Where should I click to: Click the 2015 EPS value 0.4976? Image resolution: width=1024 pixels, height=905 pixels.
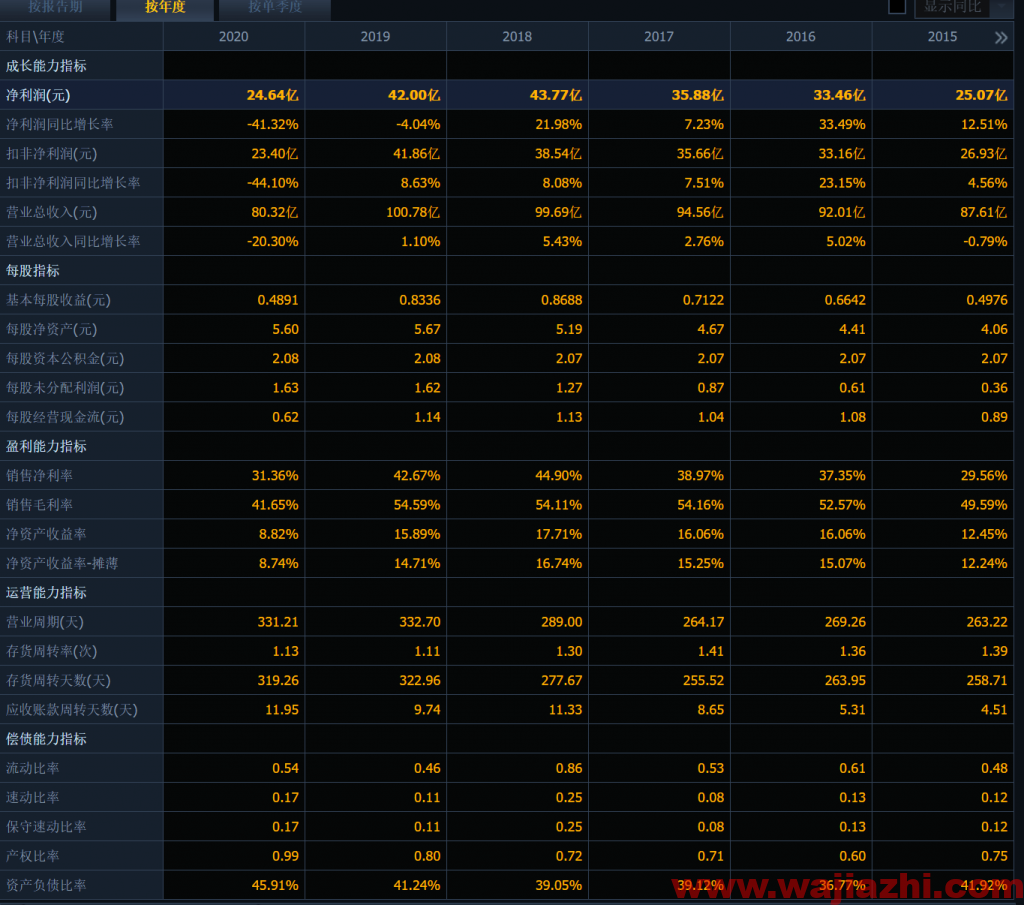987,300
